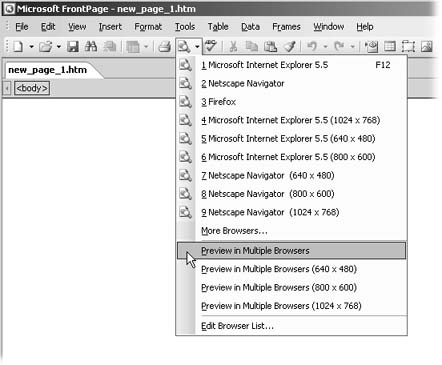
Task: Choose 1 Microsoft Internet Explorer 5.5 F12
Action: pos(291,65)
